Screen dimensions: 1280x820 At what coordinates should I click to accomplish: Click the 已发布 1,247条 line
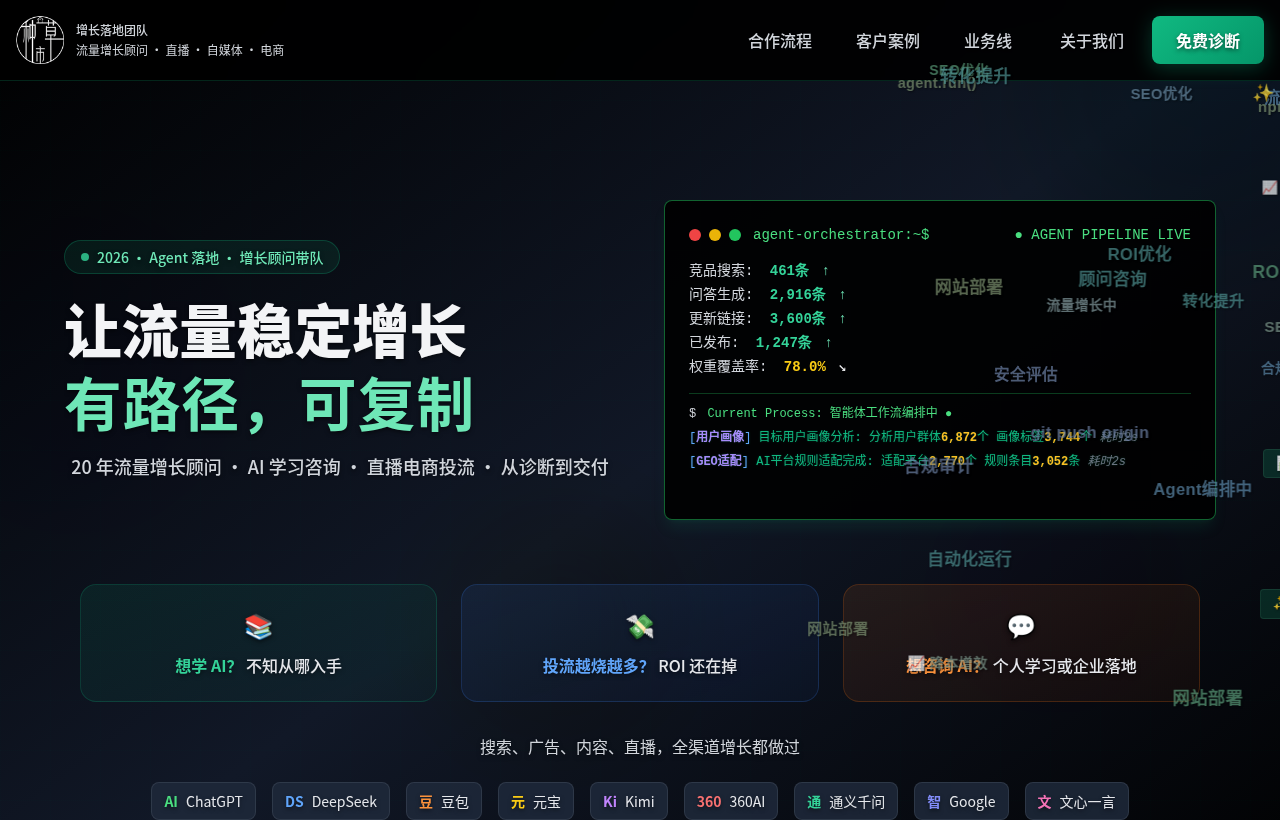(x=761, y=343)
